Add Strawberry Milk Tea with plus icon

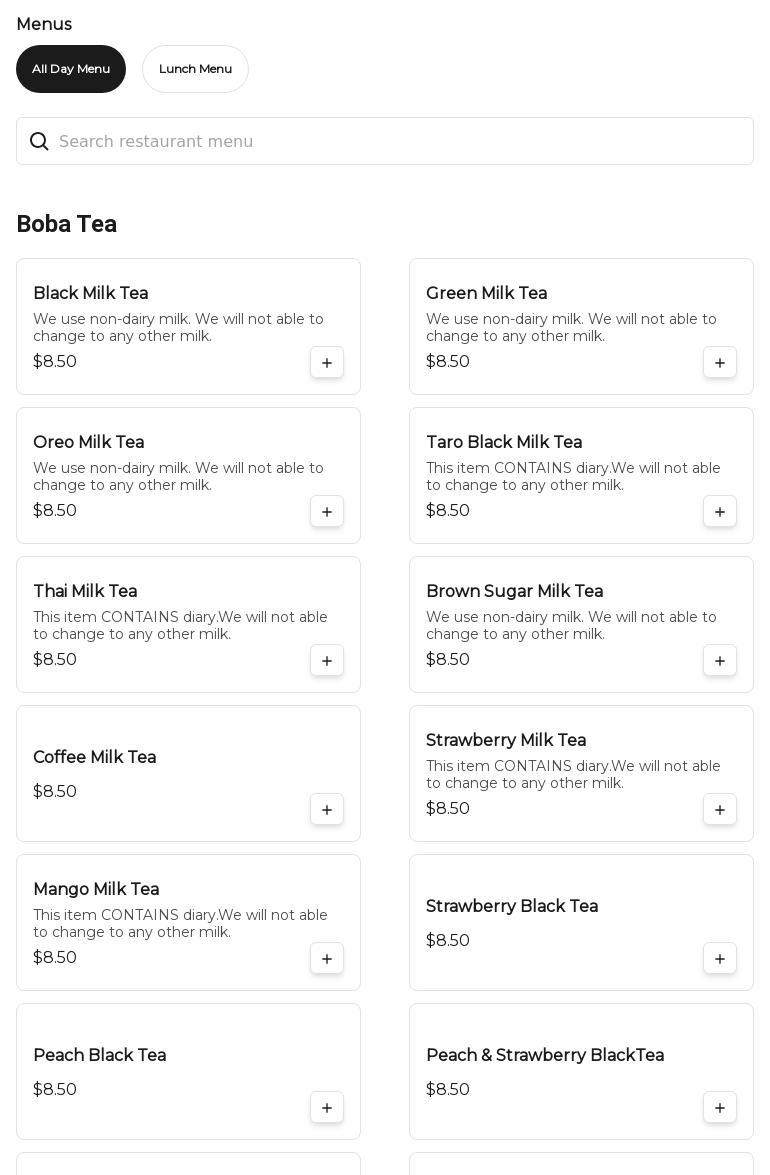(x=720, y=809)
